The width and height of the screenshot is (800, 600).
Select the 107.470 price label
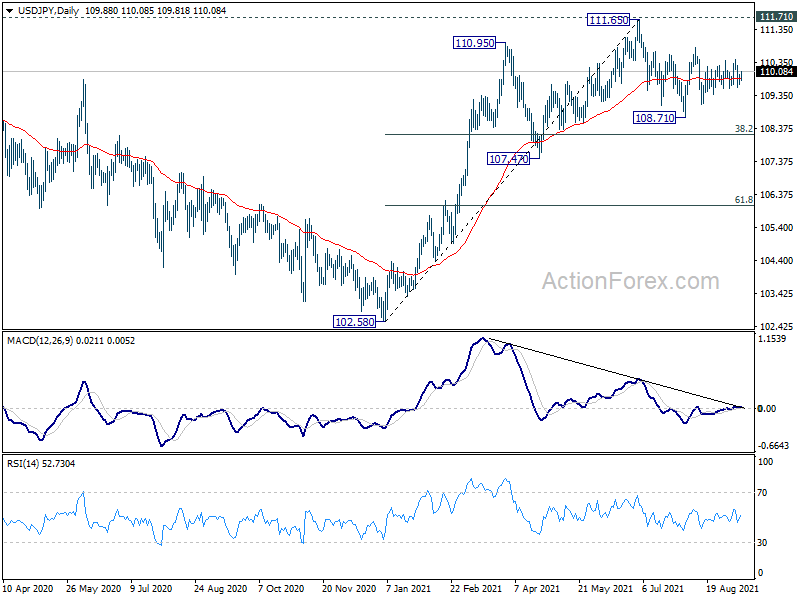tap(508, 159)
